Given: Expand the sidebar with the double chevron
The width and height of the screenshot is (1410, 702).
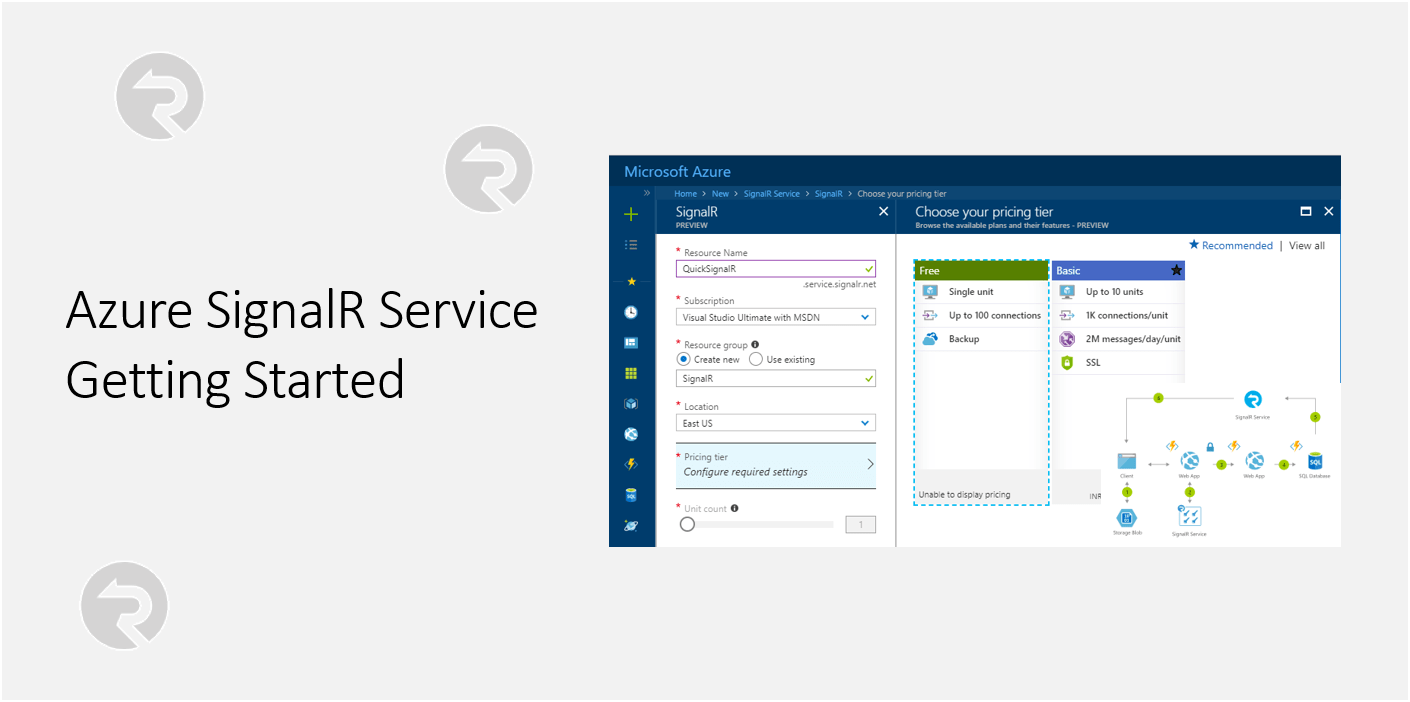Looking at the screenshot, I should click(646, 191).
